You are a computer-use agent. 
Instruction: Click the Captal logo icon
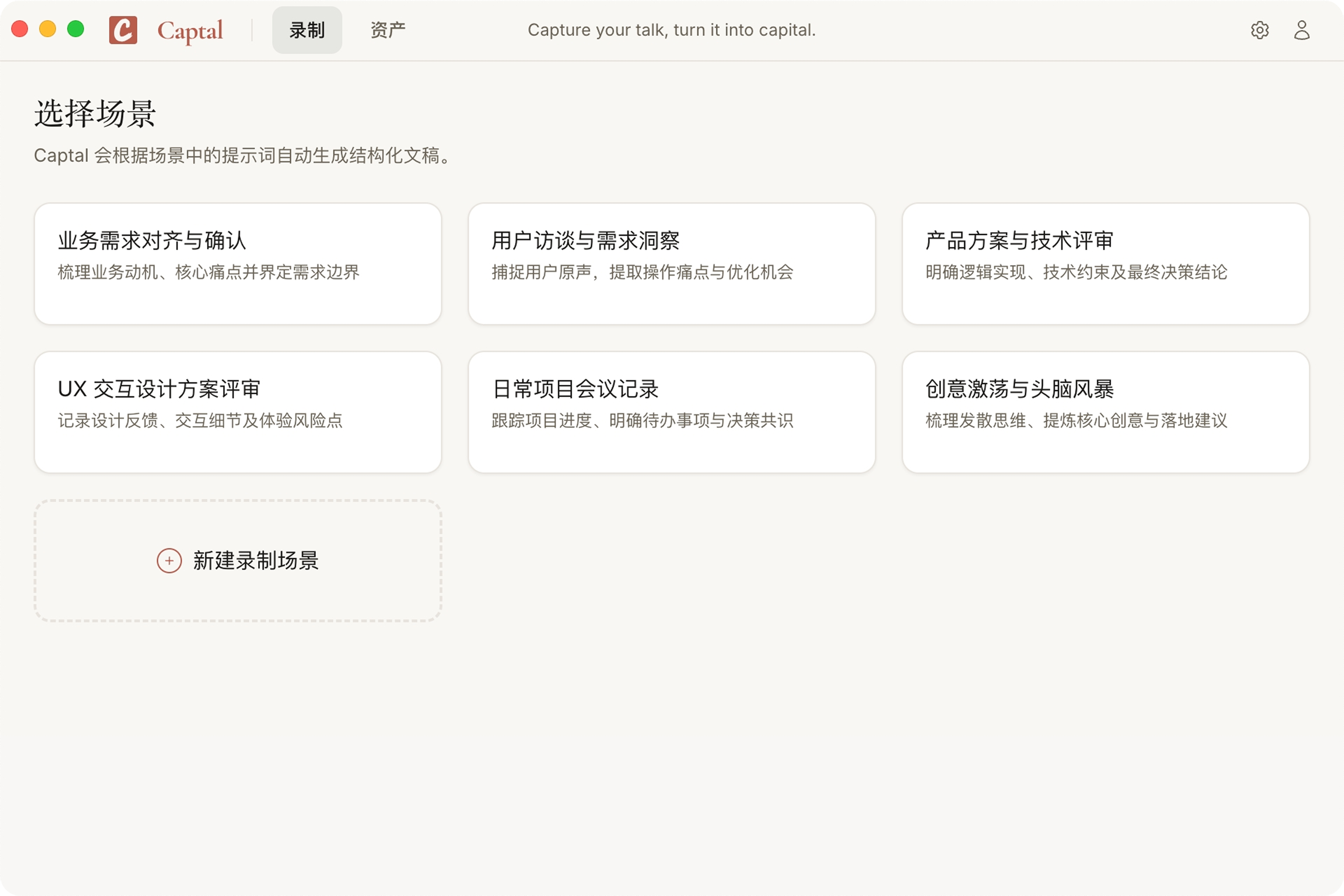coord(124,30)
